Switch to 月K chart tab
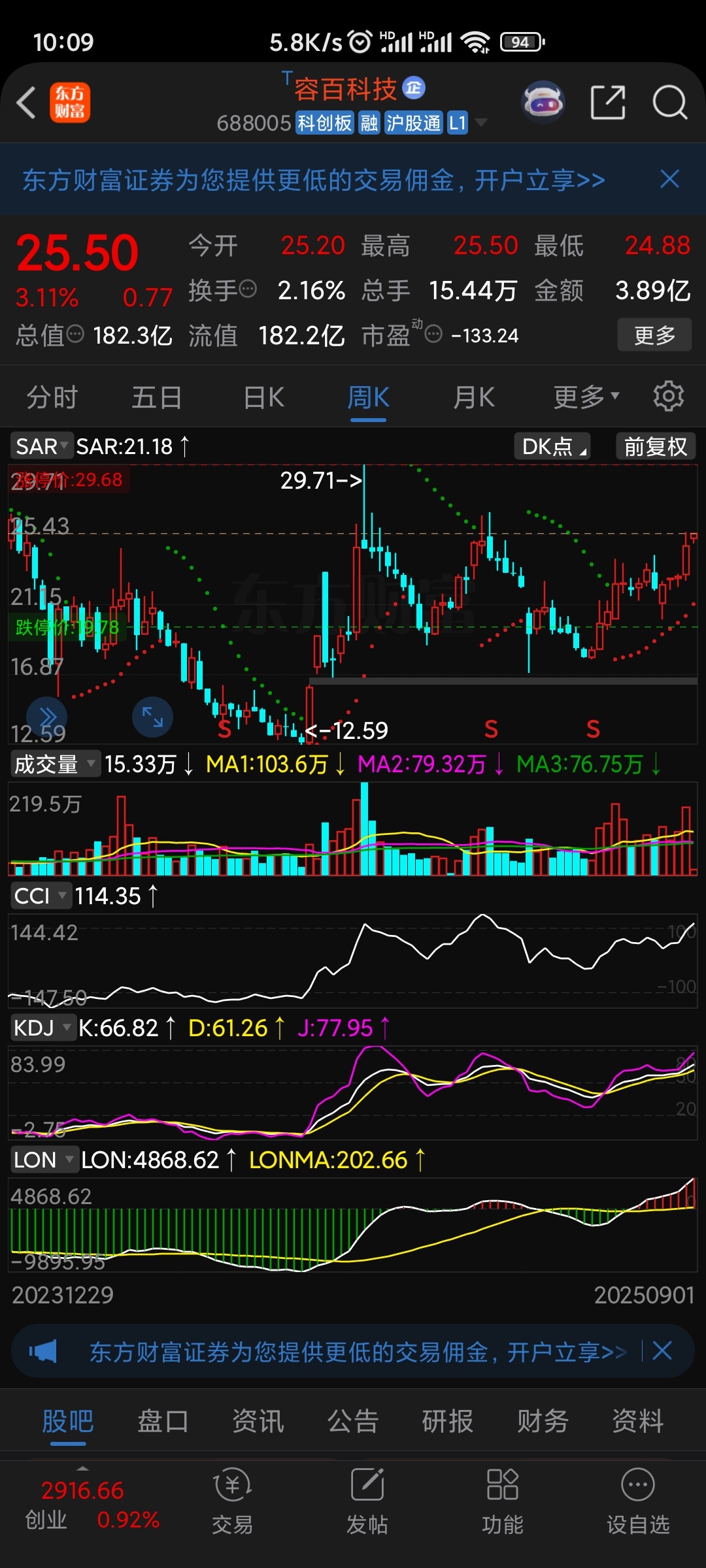 click(x=474, y=397)
